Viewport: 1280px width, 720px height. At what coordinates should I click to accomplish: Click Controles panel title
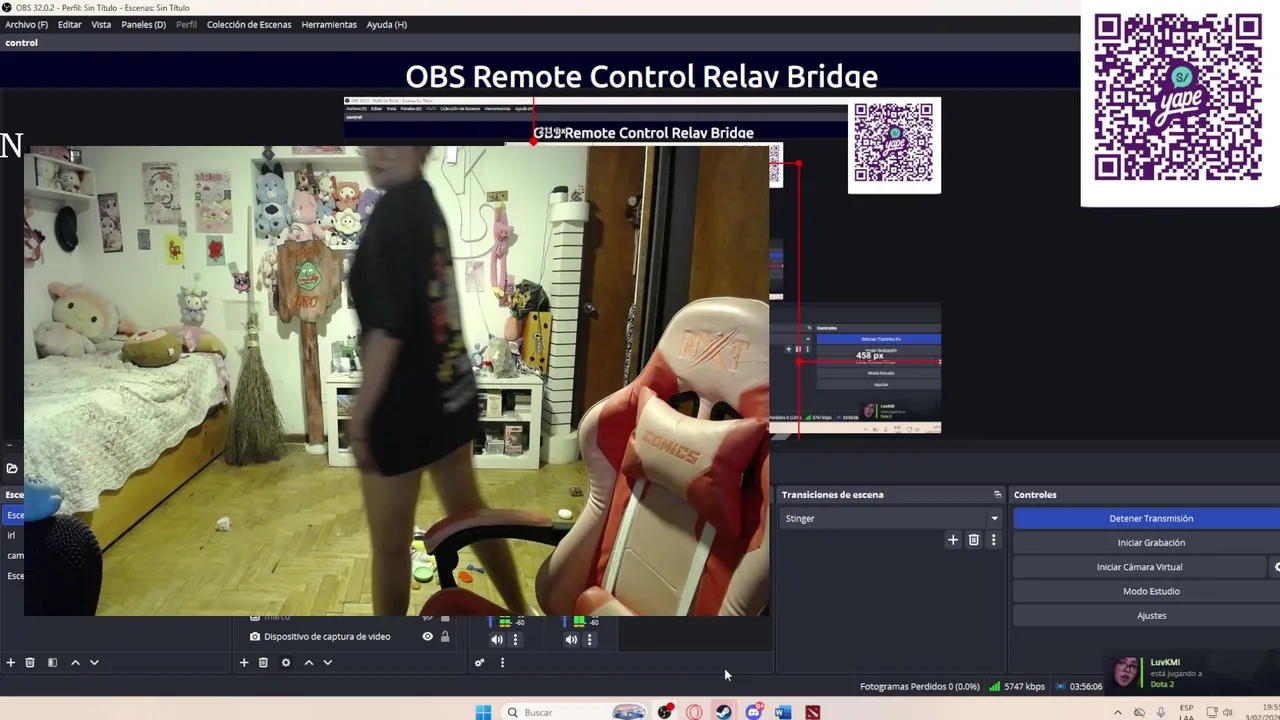coord(1035,495)
